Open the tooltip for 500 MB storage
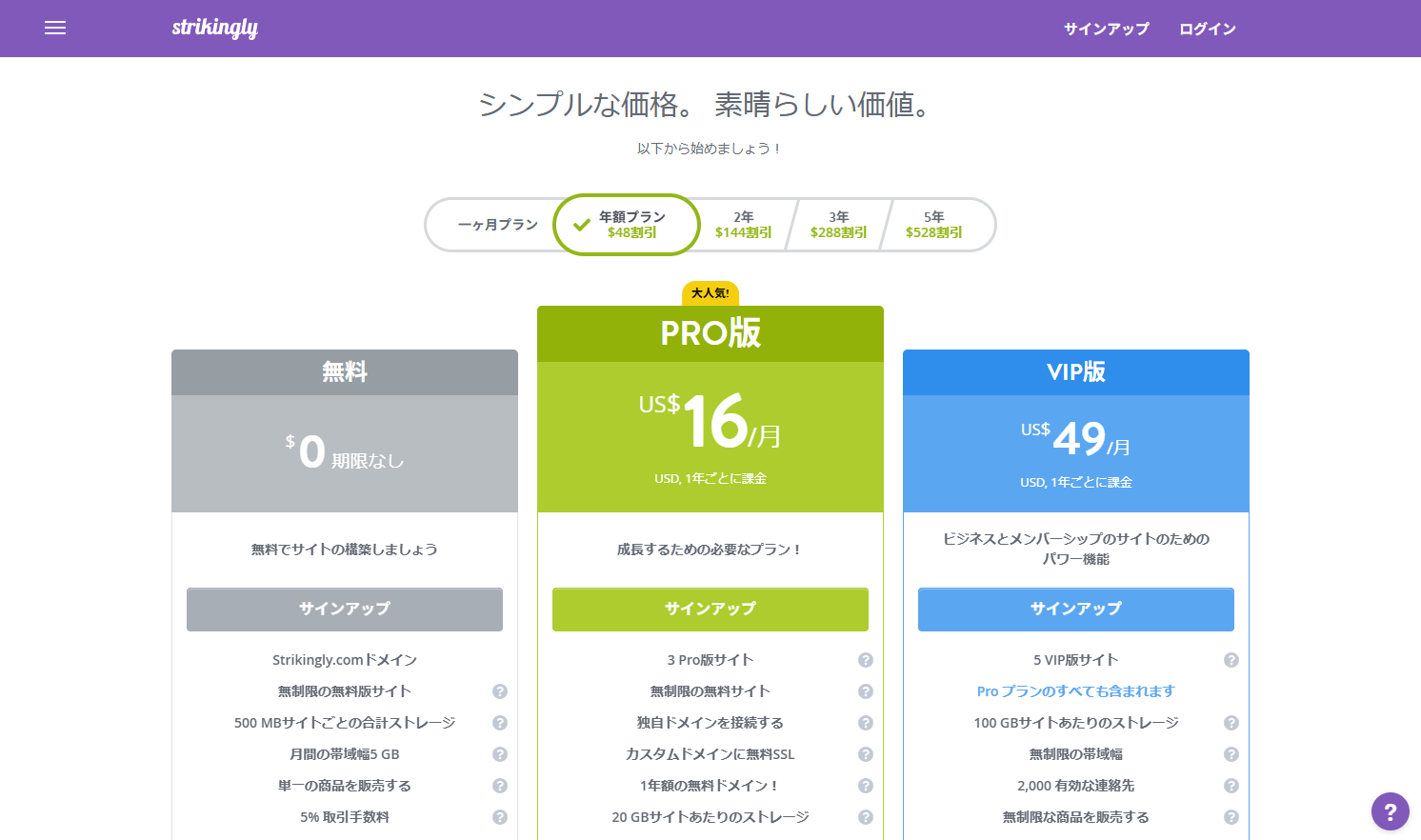The height and width of the screenshot is (840, 1421). coord(500,722)
